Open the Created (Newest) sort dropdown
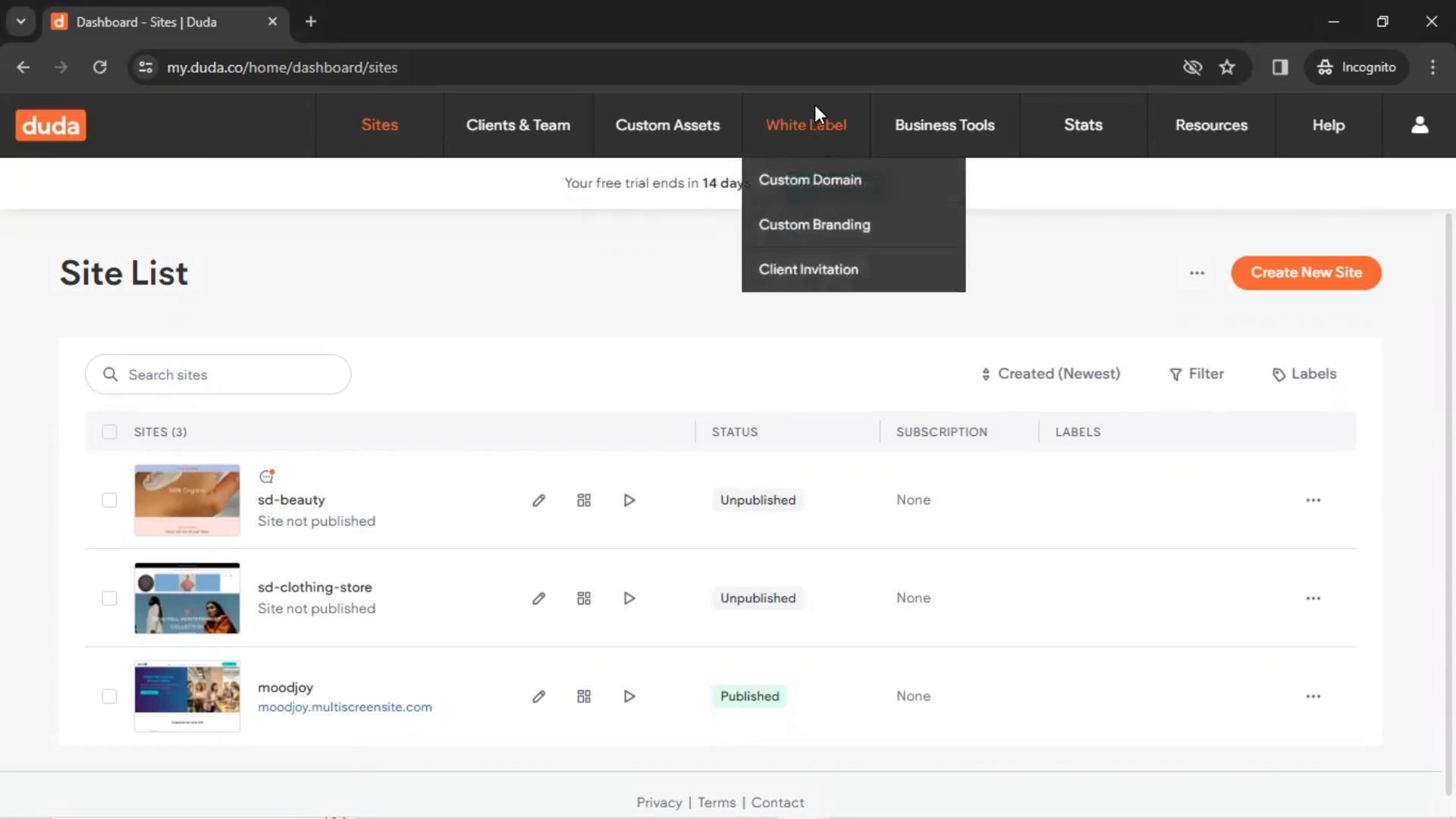This screenshot has height=819, width=1456. coord(1050,374)
